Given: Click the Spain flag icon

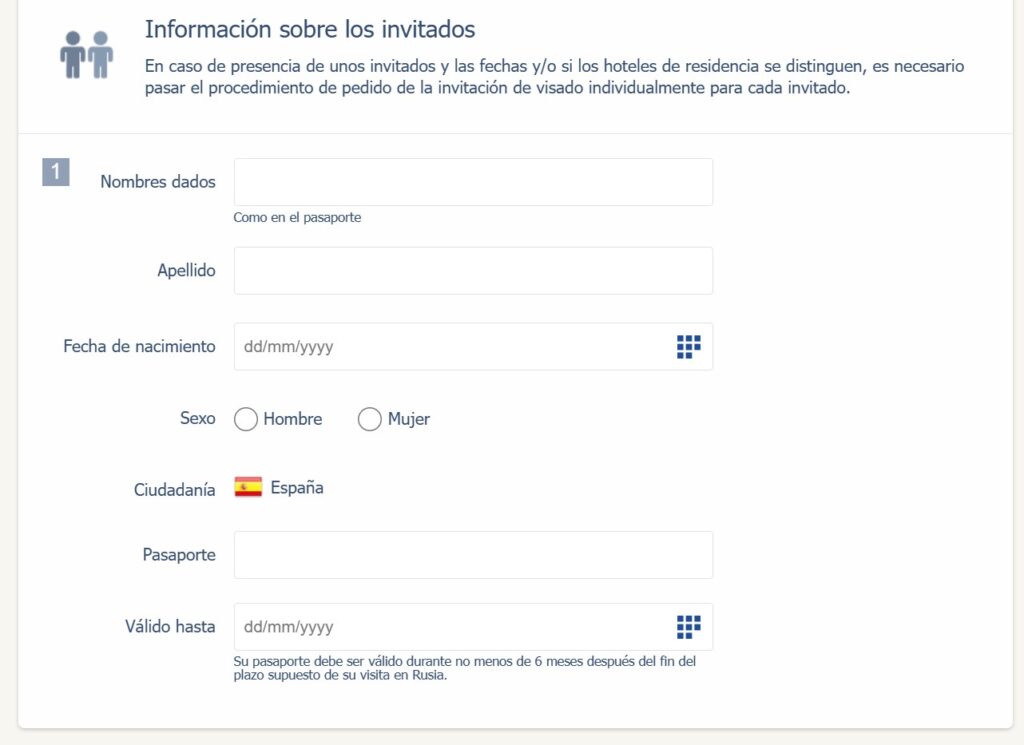Looking at the screenshot, I should tap(248, 488).
